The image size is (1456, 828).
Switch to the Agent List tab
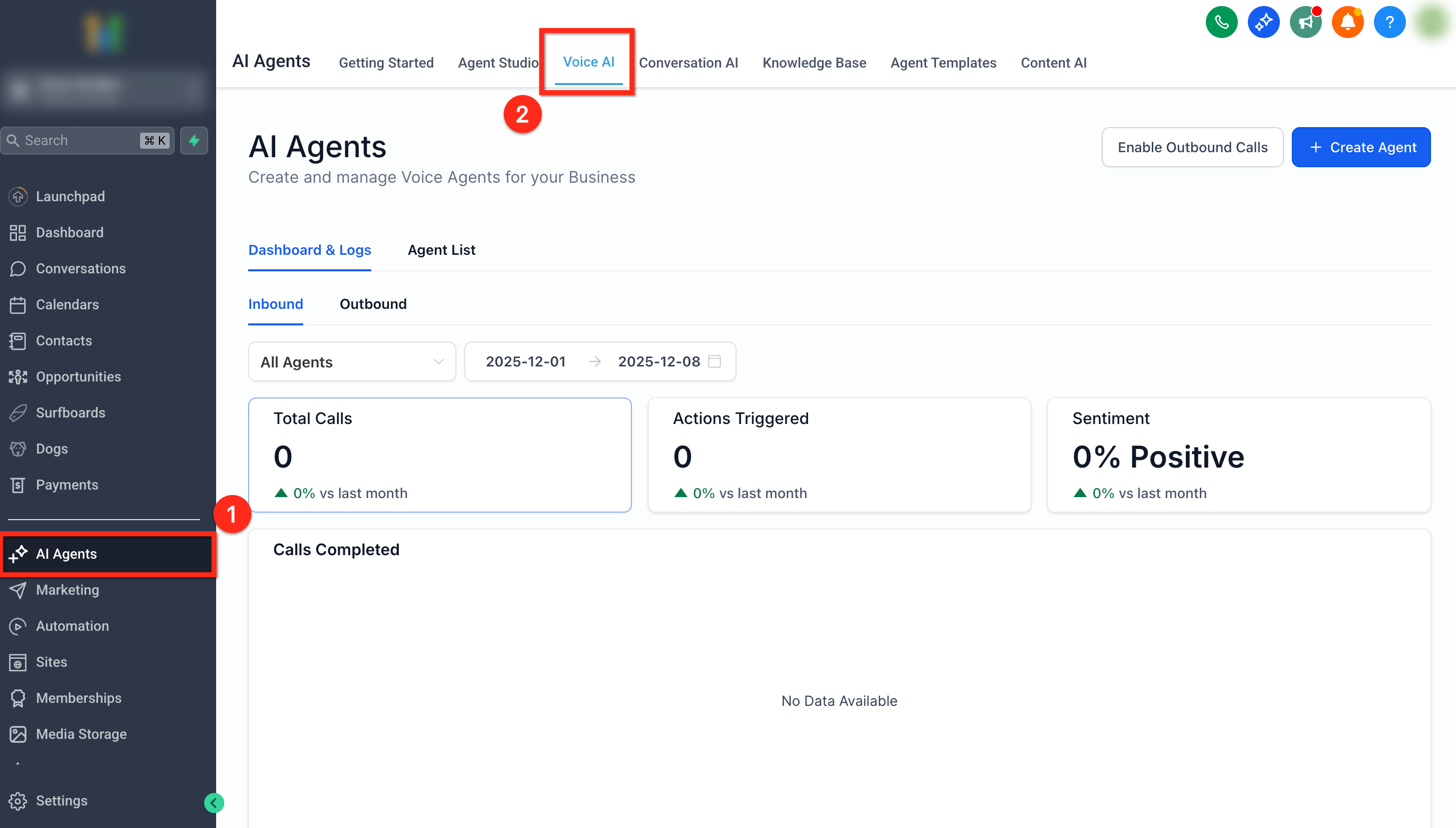tap(441, 250)
